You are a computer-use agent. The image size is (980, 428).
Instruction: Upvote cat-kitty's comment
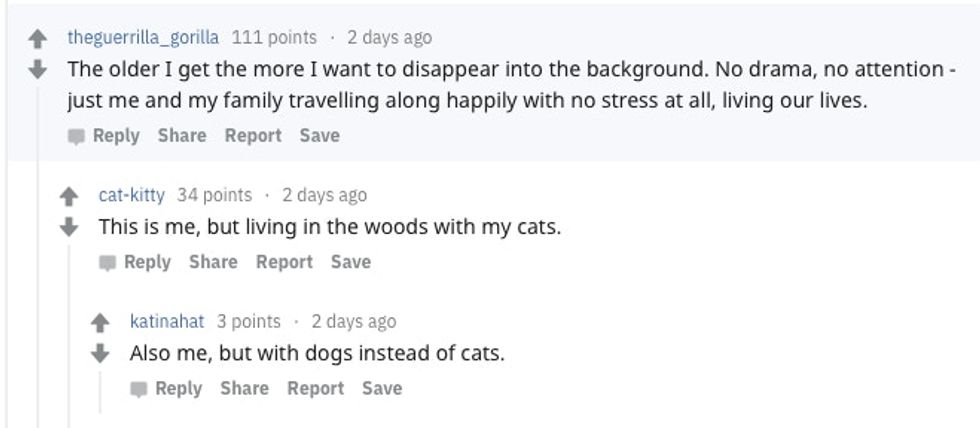pyautogui.click(x=69, y=197)
